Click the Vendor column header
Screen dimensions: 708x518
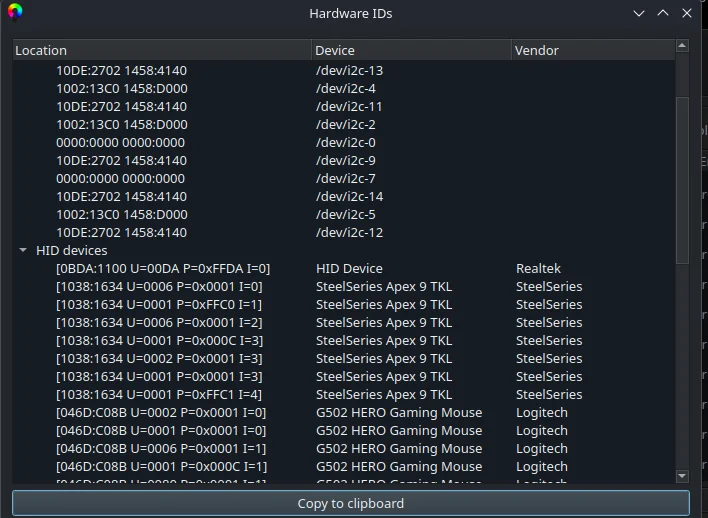pos(593,50)
